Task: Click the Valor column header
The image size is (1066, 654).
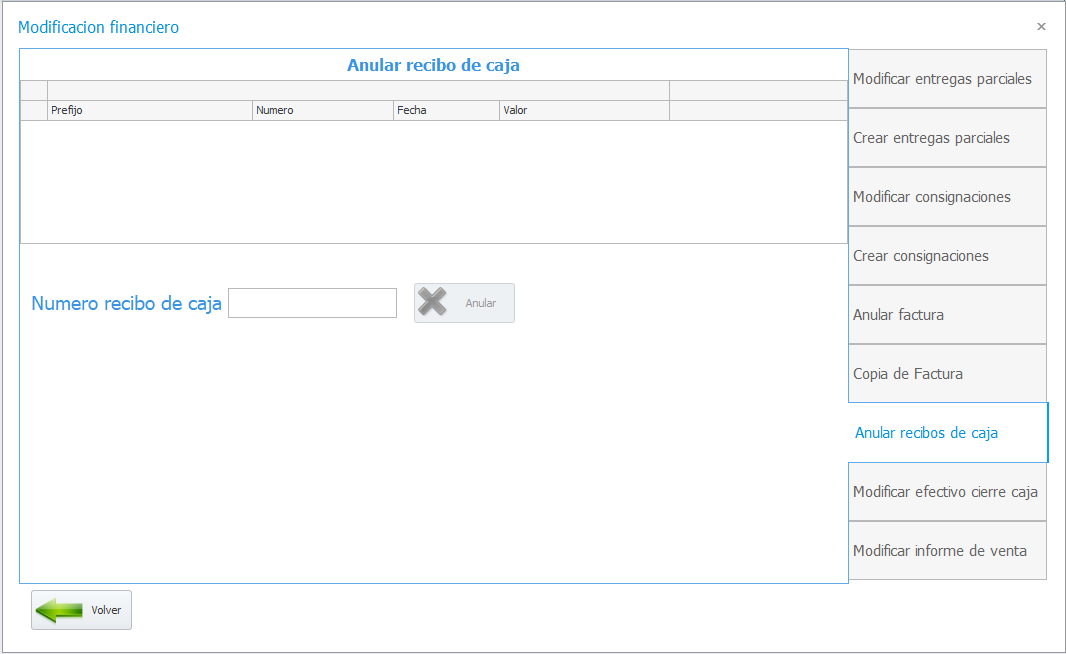Action: click(x=585, y=110)
